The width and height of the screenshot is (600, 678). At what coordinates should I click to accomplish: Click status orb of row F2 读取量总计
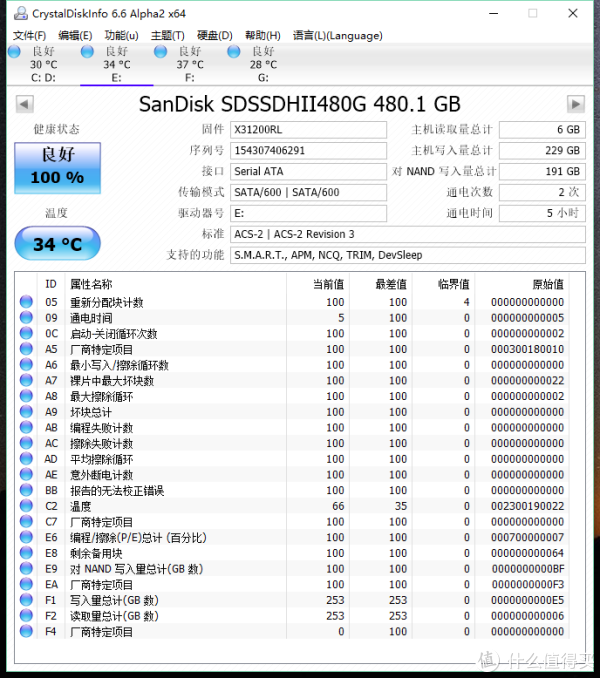point(26,615)
